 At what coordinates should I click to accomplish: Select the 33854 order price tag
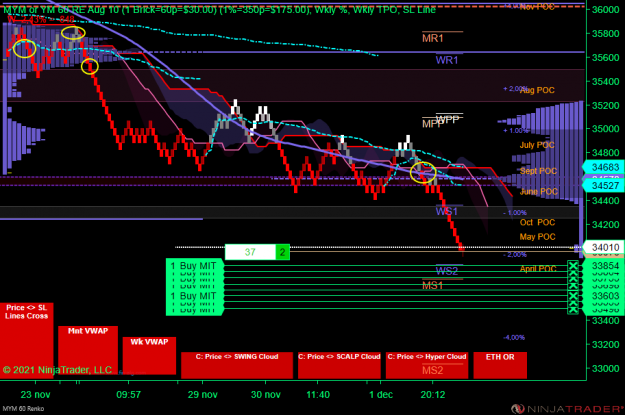tap(603, 266)
